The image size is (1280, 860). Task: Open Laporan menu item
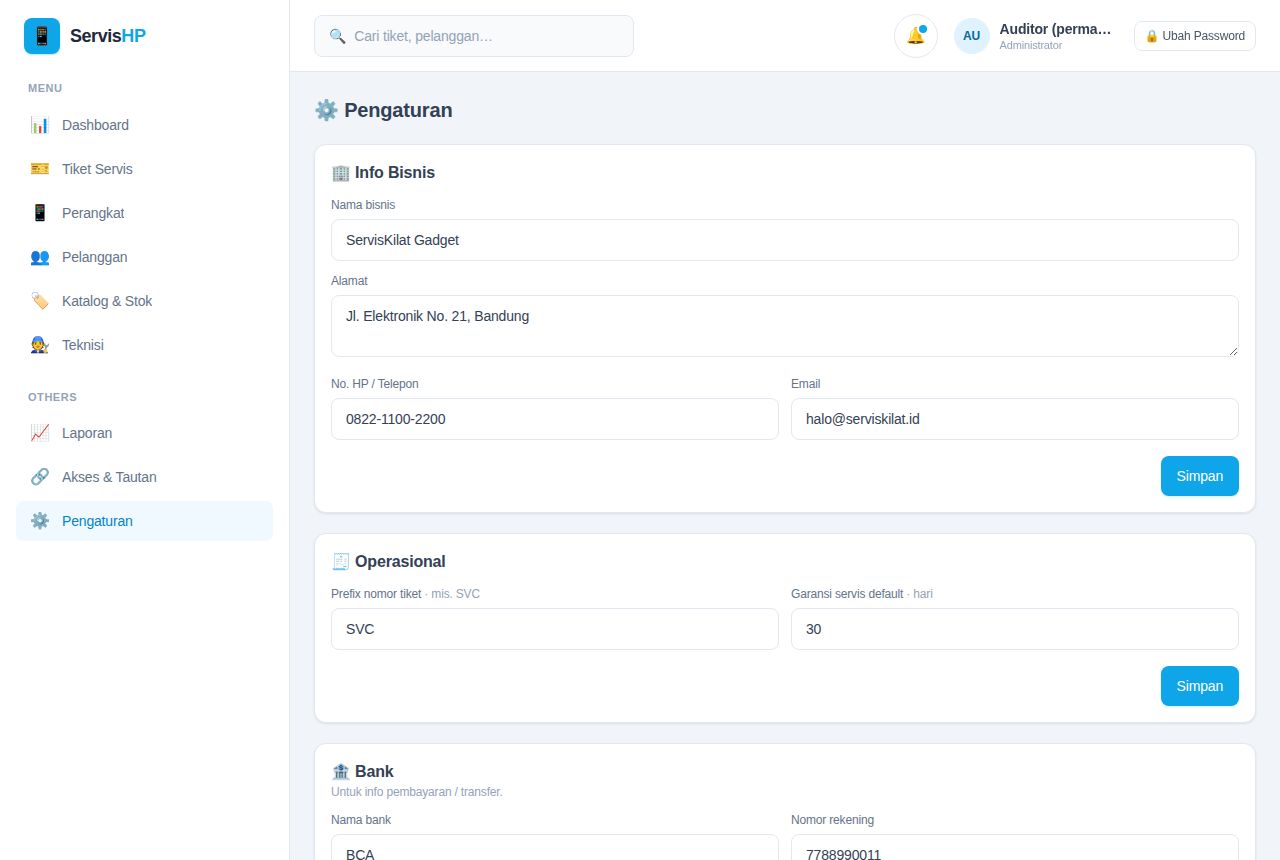click(x=144, y=433)
